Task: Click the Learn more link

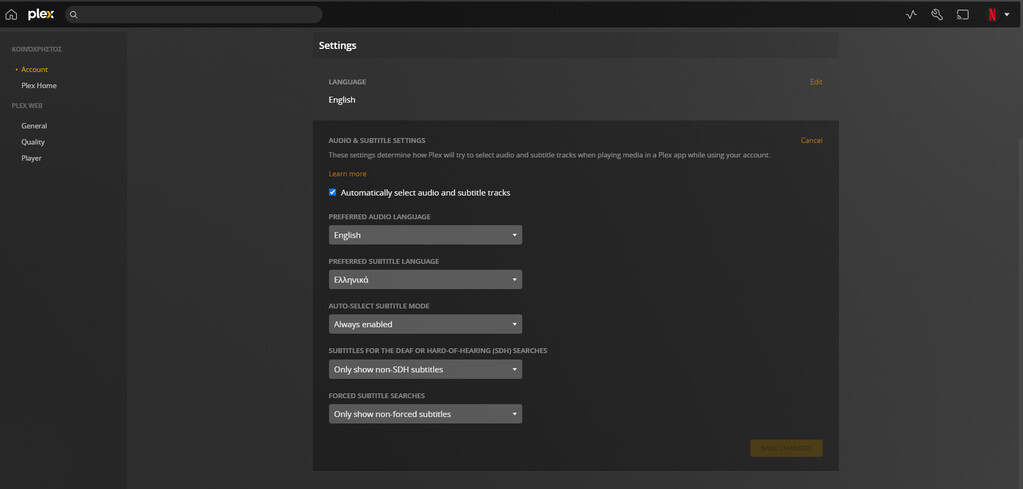Action: [347, 174]
